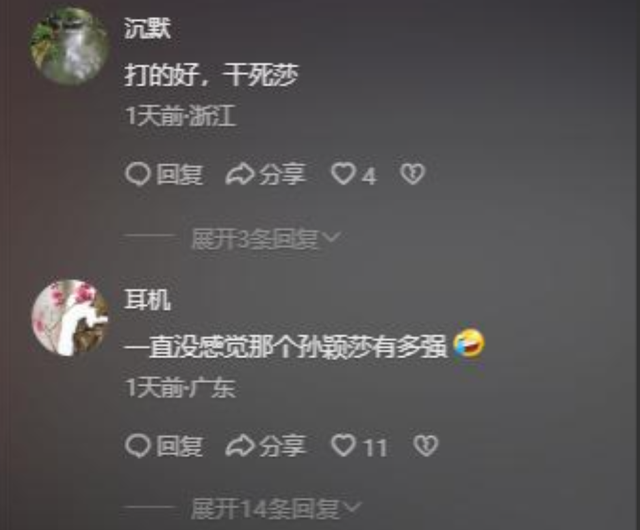This screenshot has height=530, width=640.
Task: Click reply bubble icon under 耳机's comment
Action: tap(138, 445)
